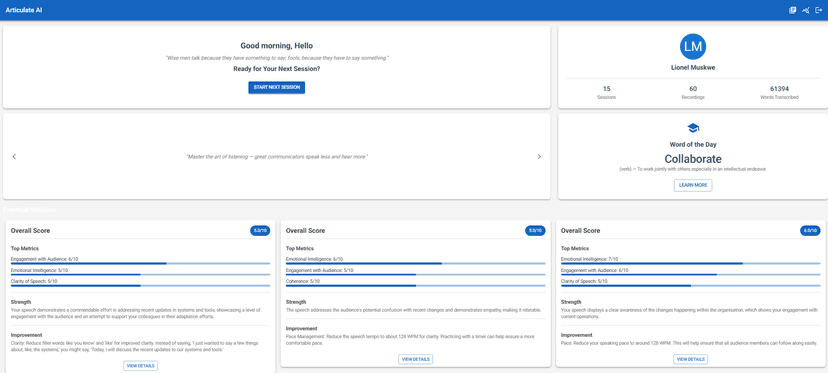Viewport: 828px width, 373px height.
Task: Click the LM avatar circle
Action: [x=693, y=46]
